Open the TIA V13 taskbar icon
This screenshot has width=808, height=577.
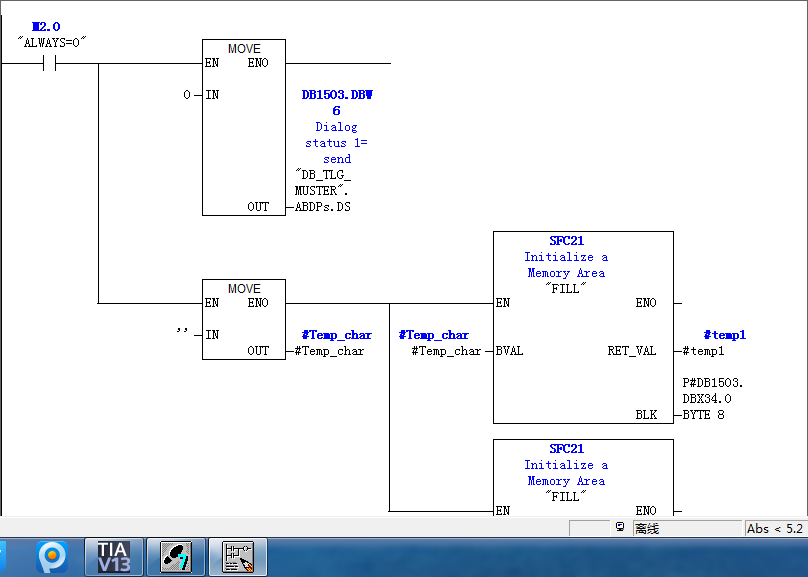click(x=114, y=556)
